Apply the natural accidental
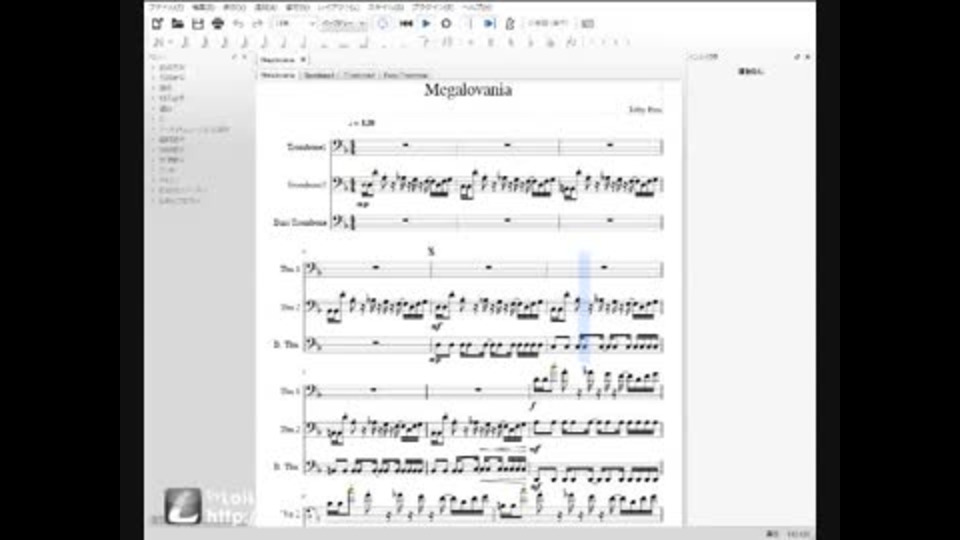The width and height of the screenshot is (960, 540). coord(511,42)
